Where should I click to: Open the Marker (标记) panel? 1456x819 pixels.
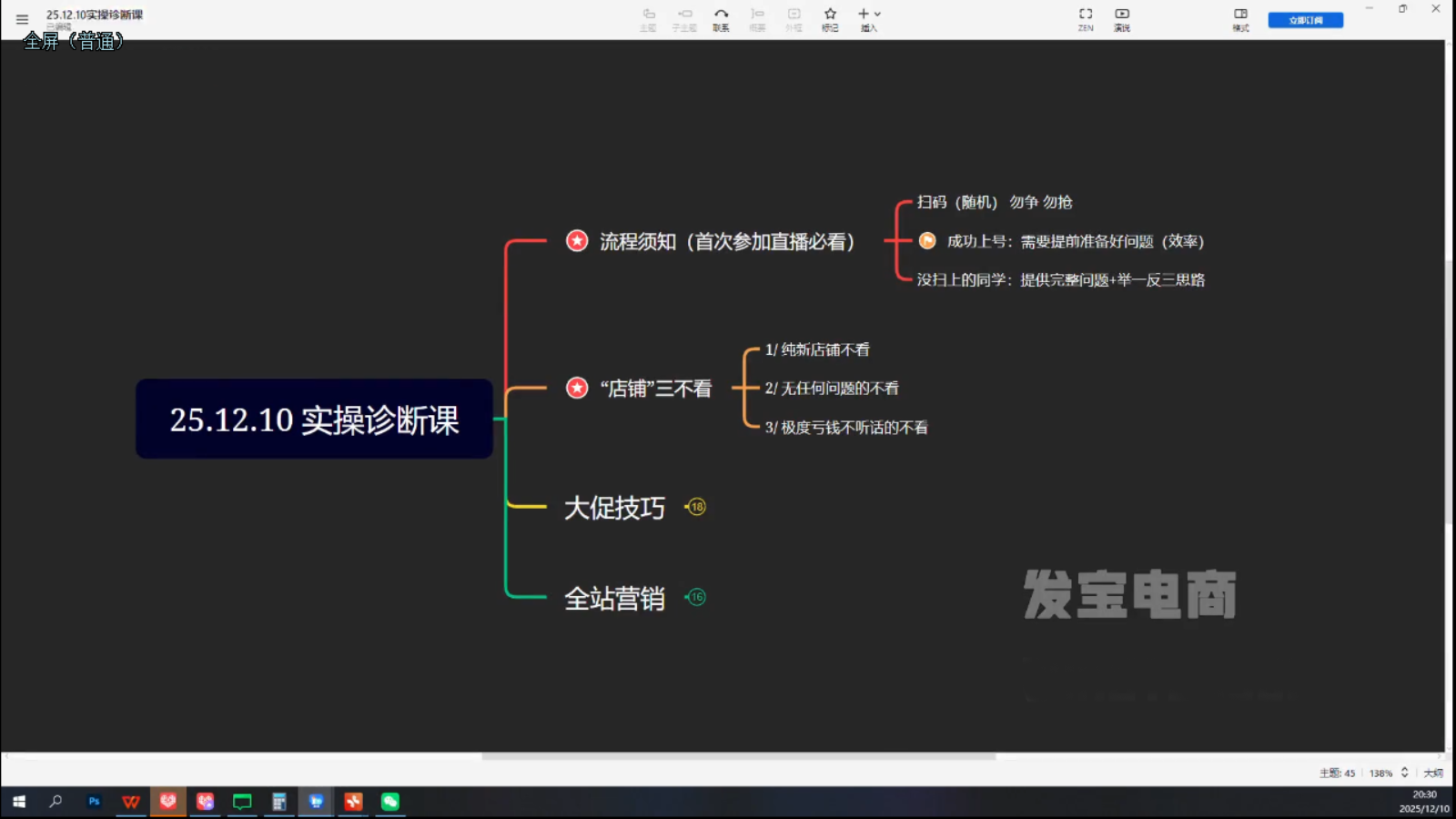[x=829, y=19]
